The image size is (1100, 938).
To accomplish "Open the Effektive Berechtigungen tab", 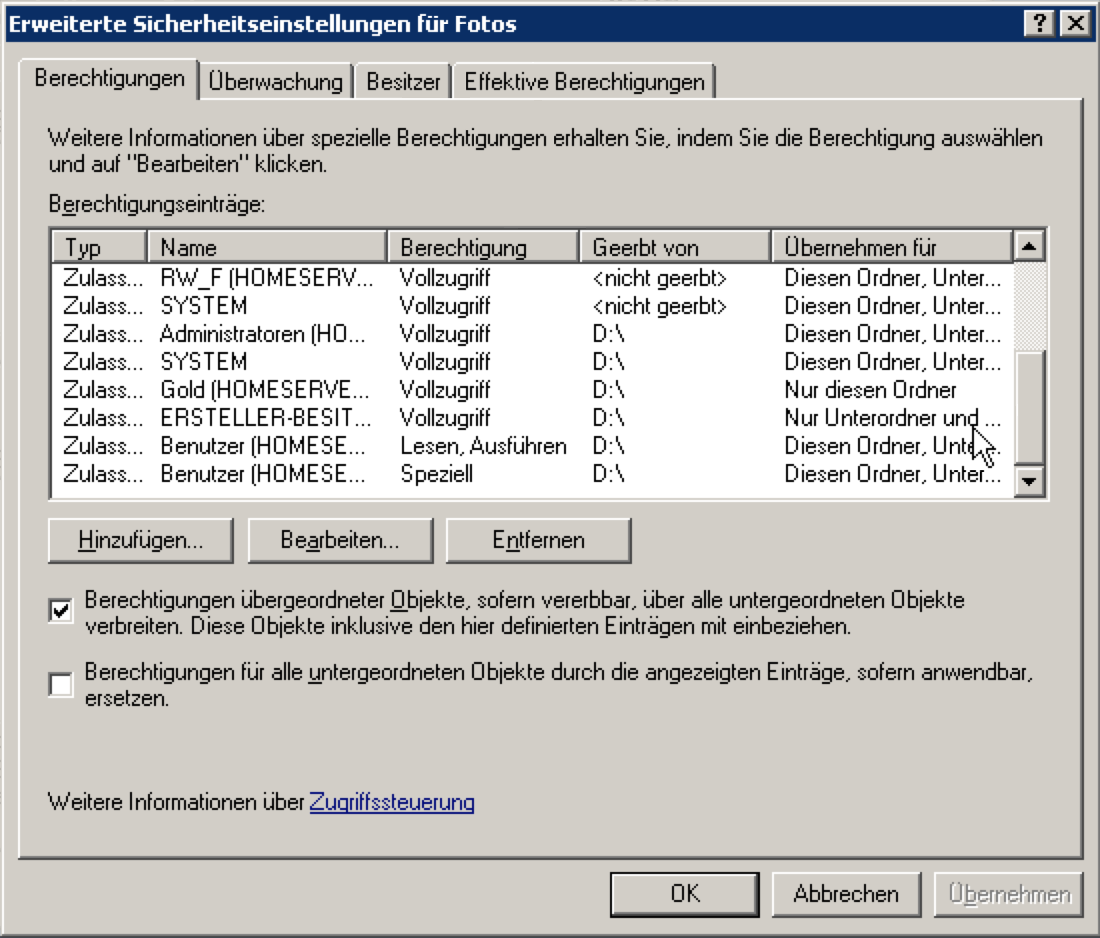I will 584,82.
